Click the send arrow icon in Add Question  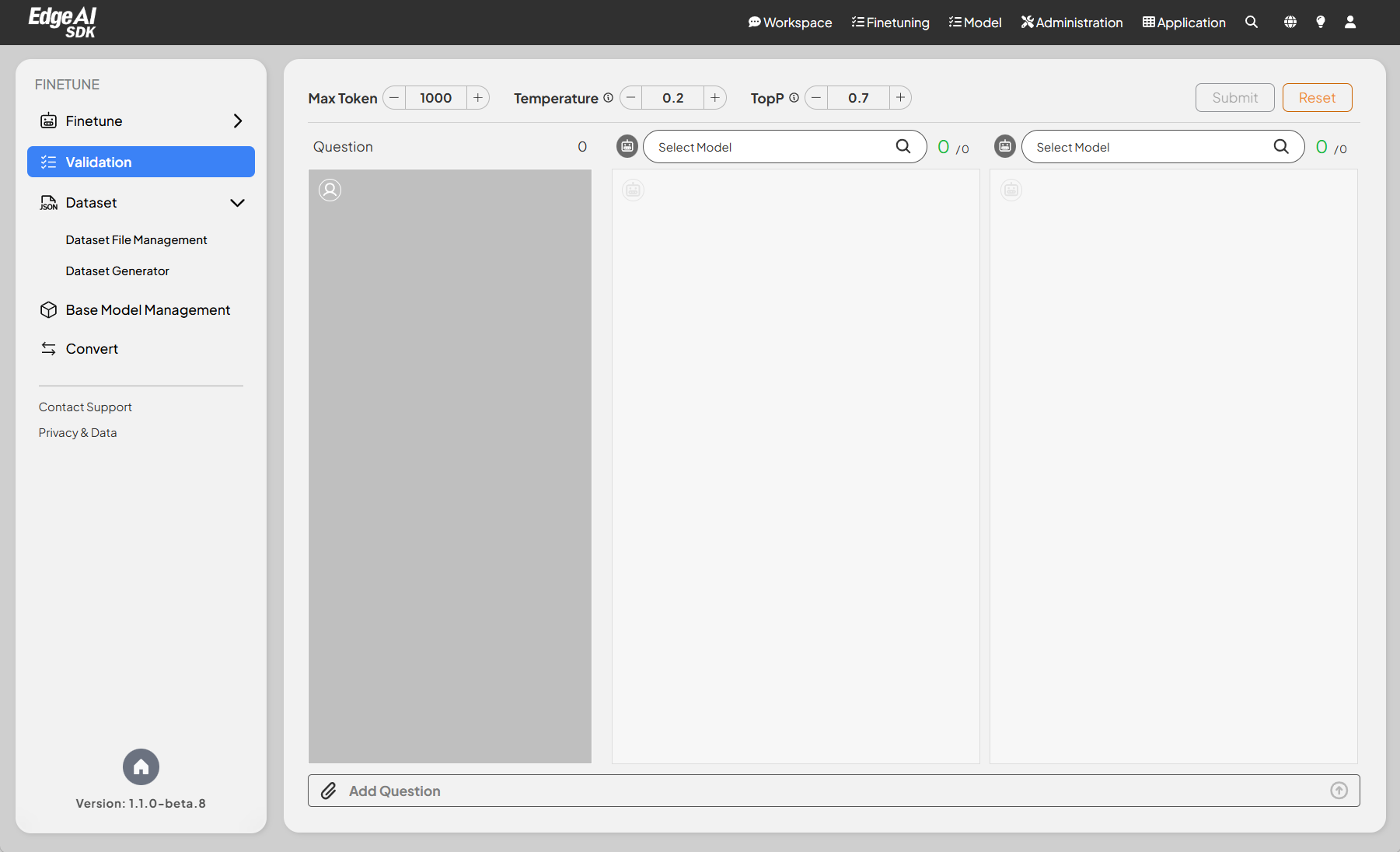point(1339,791)
